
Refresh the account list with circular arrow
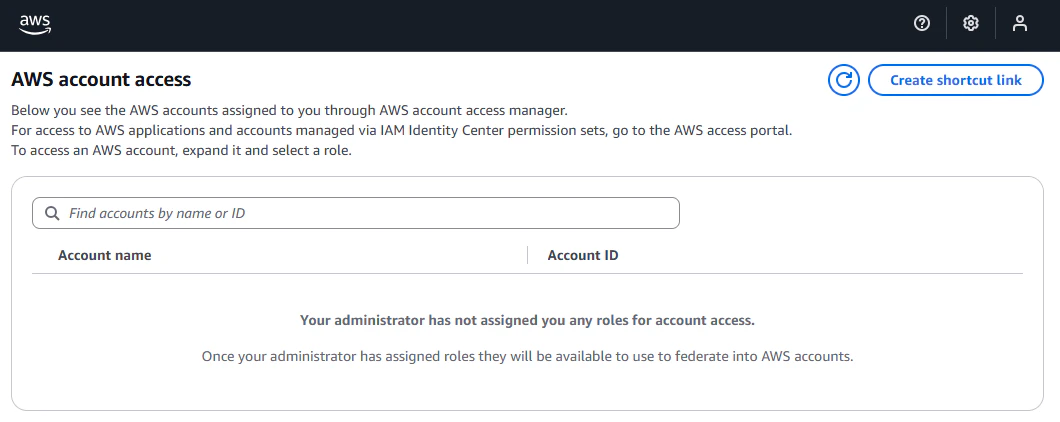pyautogui.click(x=844, y=80)
